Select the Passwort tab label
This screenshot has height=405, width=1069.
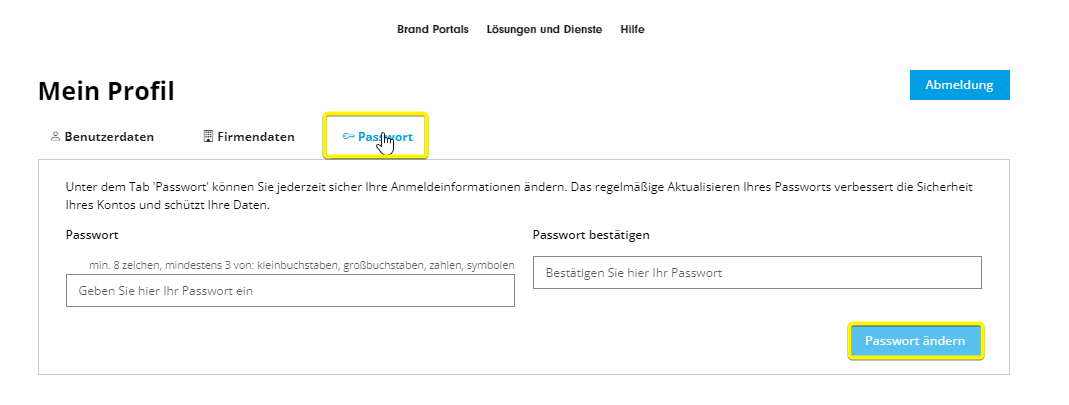[x=385, y=137]
